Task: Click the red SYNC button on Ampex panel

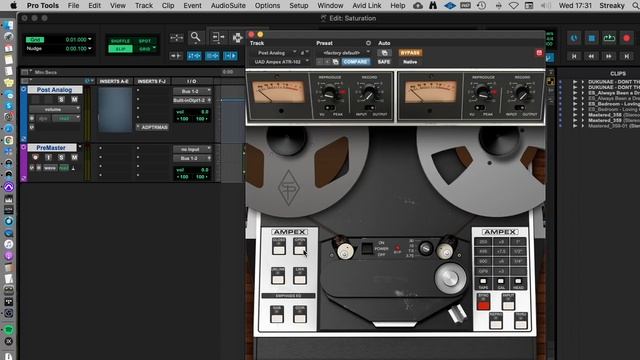Action: tap(483, 302)
